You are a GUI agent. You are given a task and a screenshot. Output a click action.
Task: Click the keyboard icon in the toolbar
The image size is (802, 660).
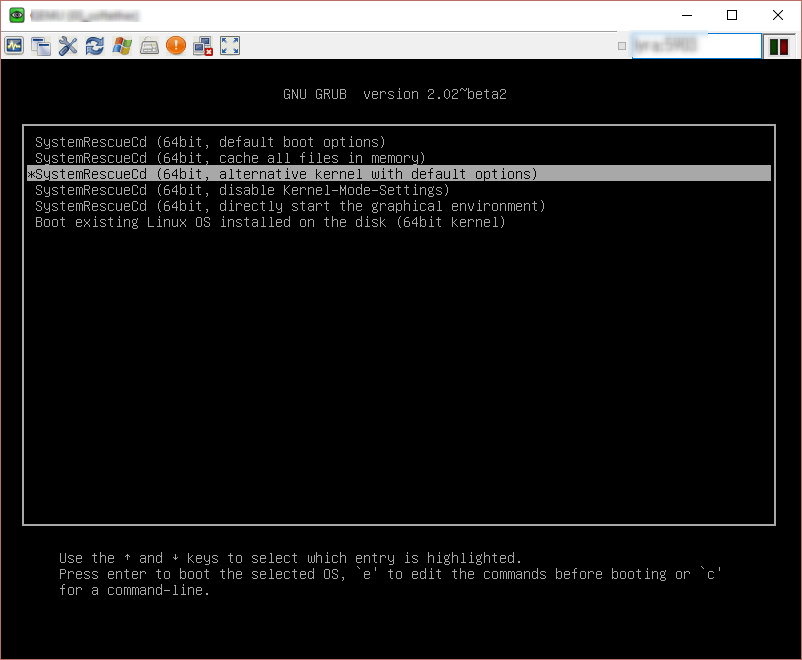click(x=149, y=45)
